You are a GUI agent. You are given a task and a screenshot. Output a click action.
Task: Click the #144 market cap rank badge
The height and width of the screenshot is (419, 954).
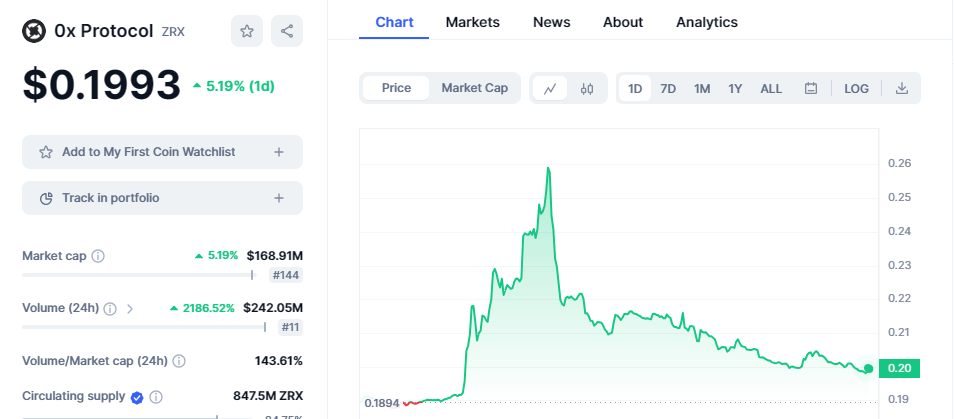coord(285,275)
